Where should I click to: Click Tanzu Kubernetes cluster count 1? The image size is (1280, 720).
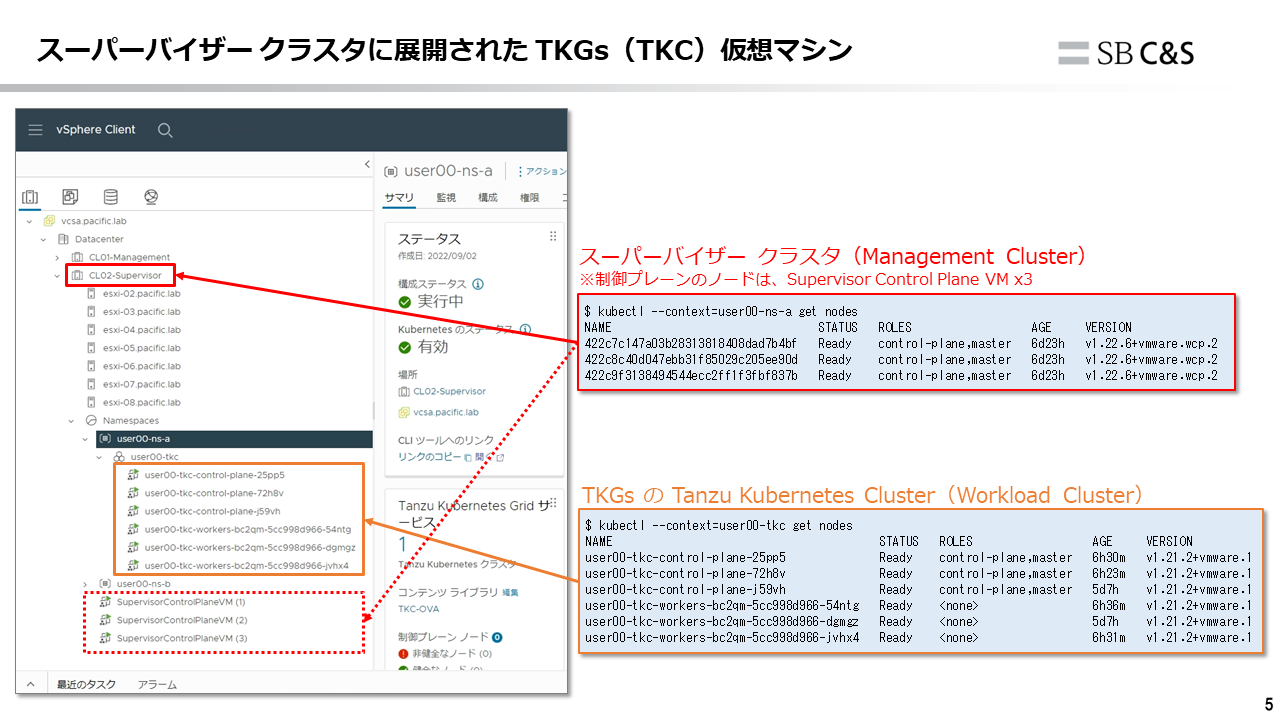click(x=403, y=545)
